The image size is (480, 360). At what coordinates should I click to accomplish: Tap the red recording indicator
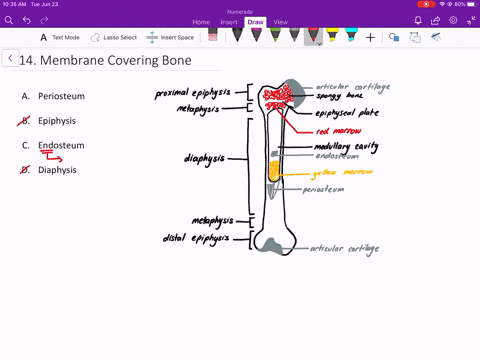(426, 4)
